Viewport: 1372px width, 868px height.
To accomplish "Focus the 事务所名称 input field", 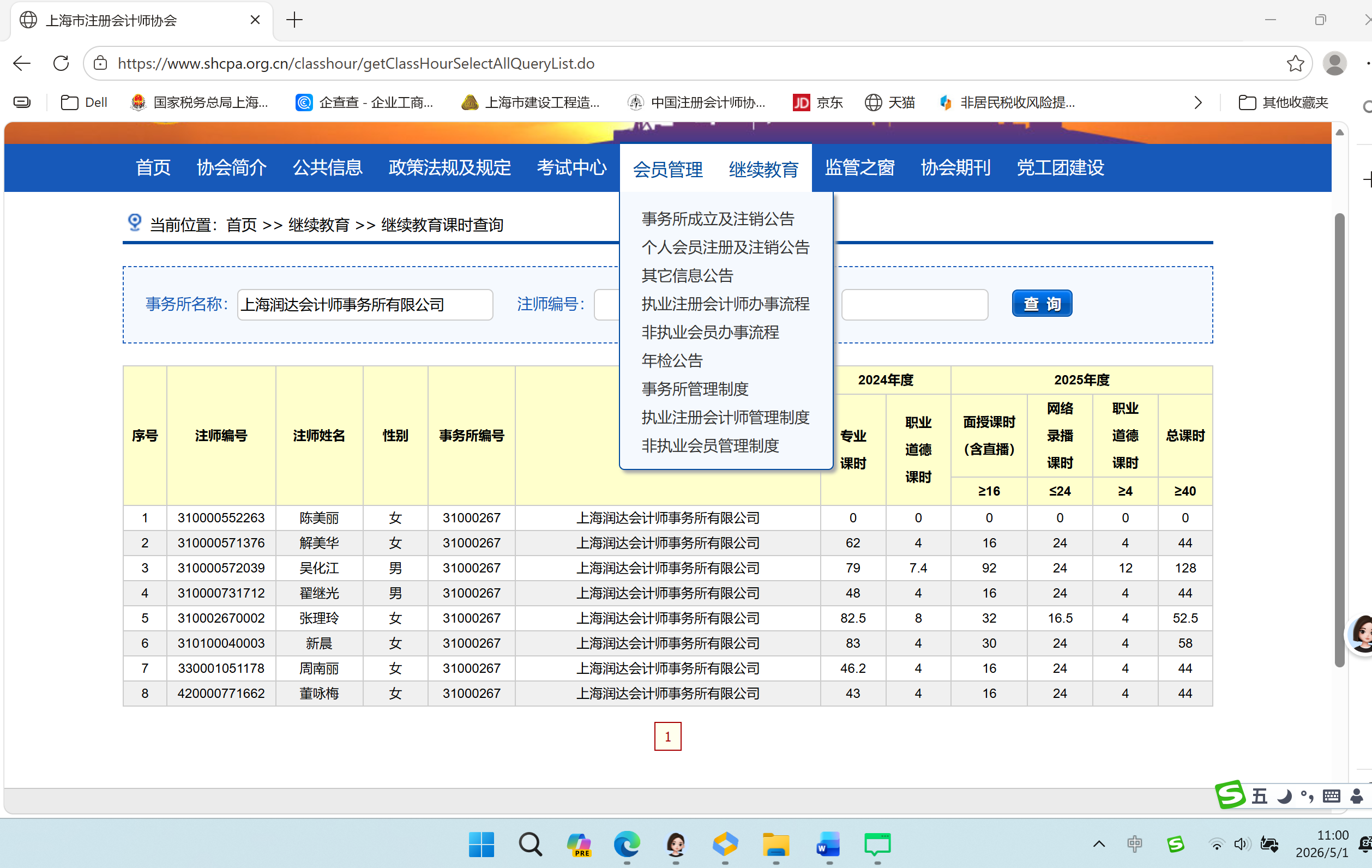I will 365,304.
